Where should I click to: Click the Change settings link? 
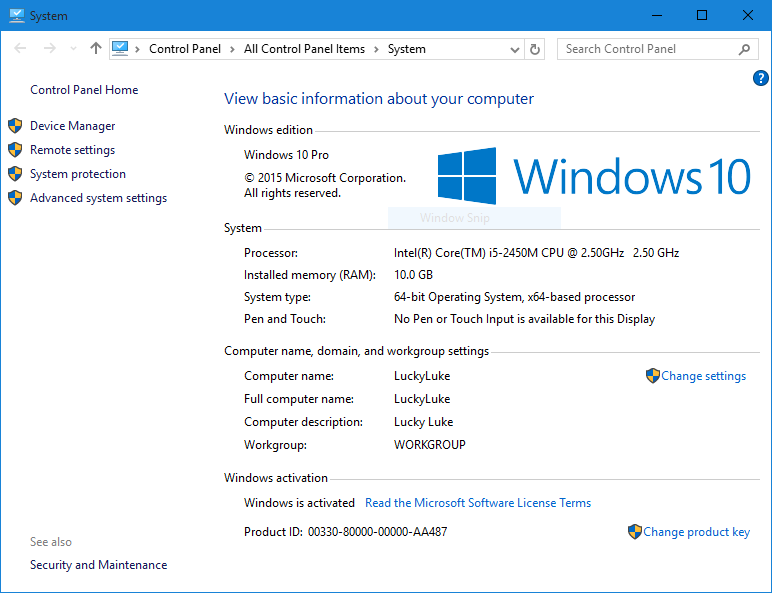[703, 376]
